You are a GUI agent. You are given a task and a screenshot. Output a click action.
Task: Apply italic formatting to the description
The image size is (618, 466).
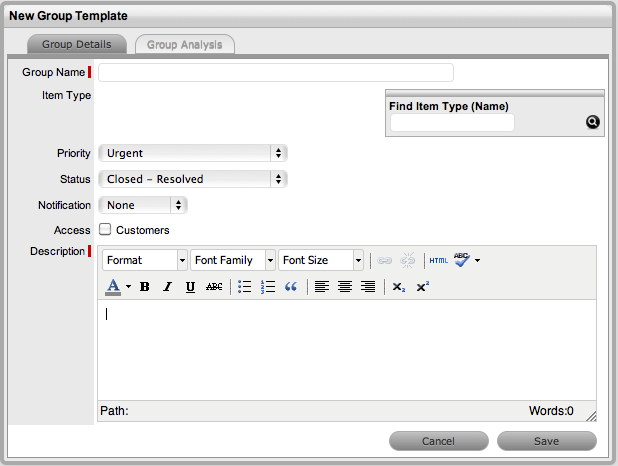tap(167, 287)
